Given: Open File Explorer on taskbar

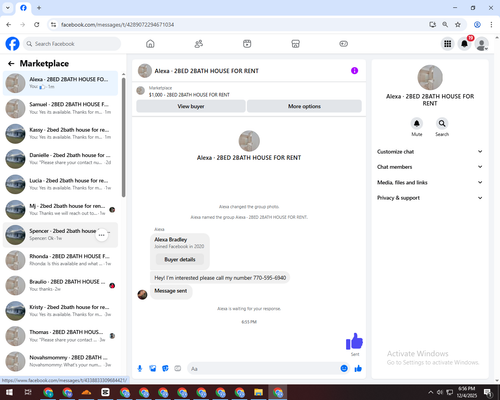Looking at the screenshot, I should (258, 392).
